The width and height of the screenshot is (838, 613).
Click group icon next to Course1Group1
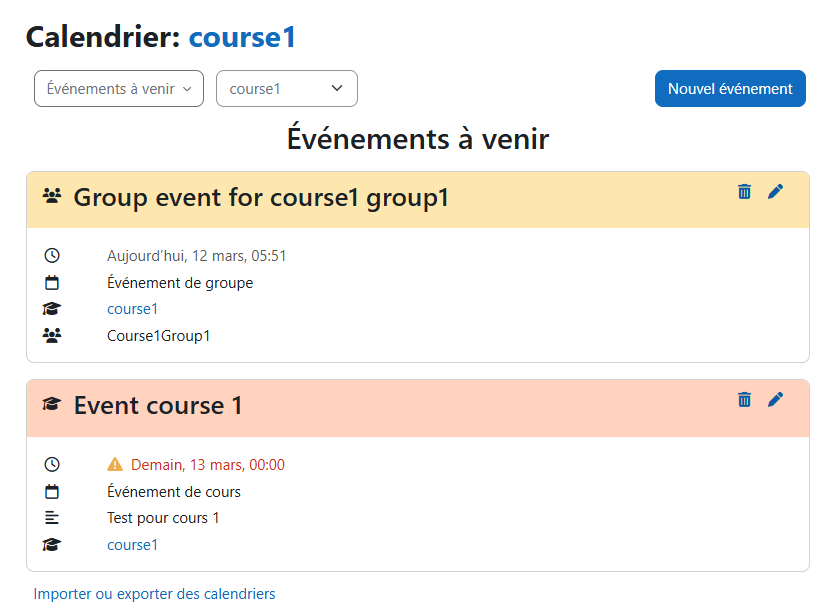click(x=52, y=335)
